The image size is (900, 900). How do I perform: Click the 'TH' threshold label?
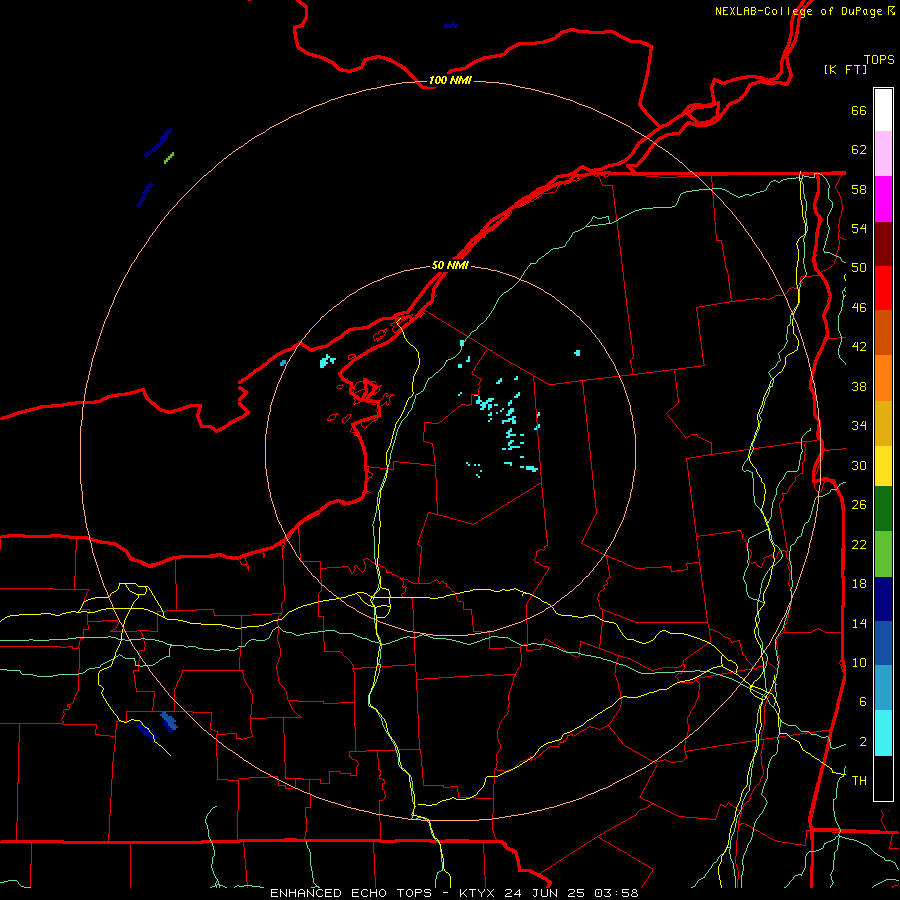coord(859,781)
